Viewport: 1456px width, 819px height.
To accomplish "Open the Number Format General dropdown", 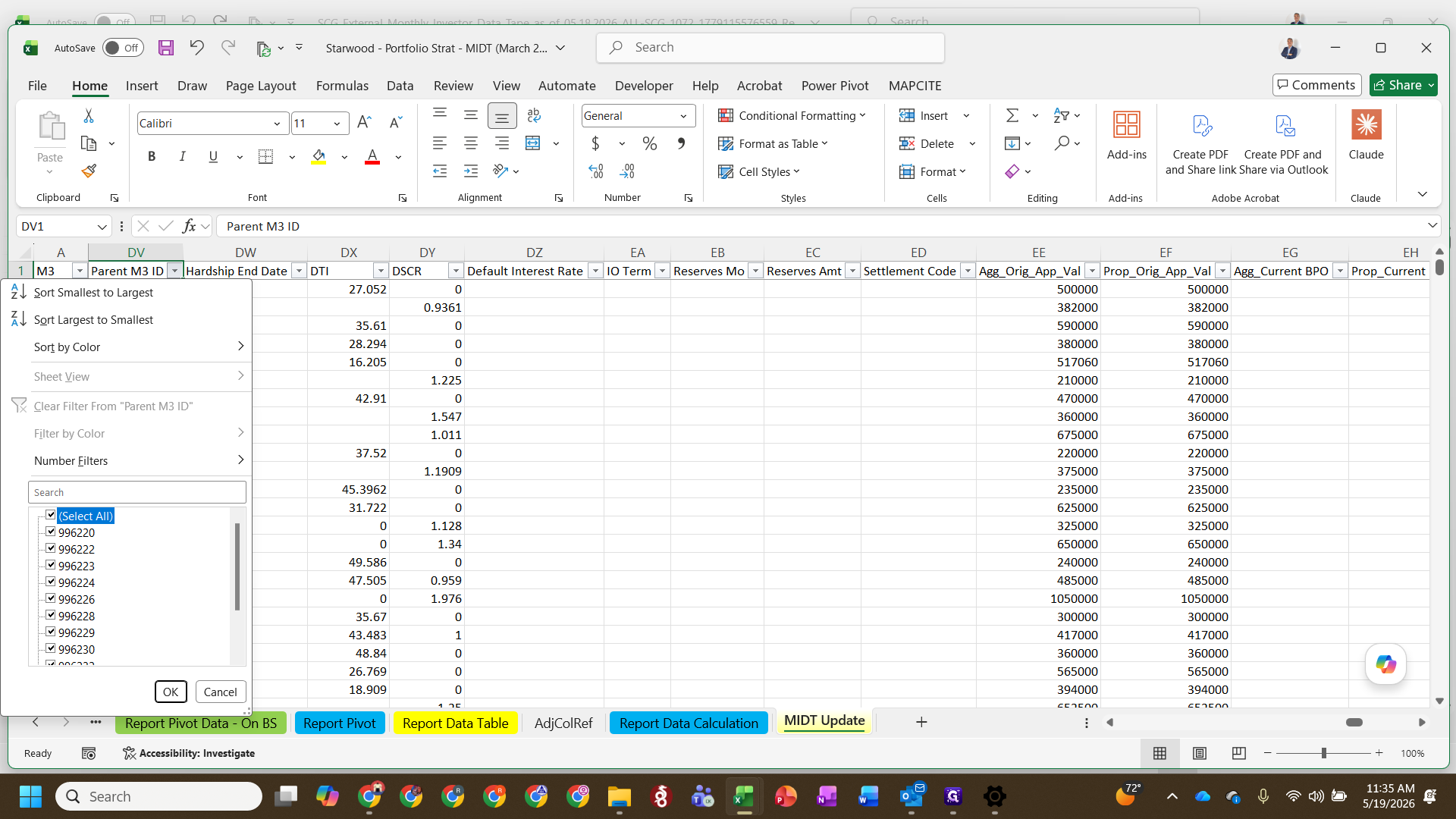I will click(683, 116).
